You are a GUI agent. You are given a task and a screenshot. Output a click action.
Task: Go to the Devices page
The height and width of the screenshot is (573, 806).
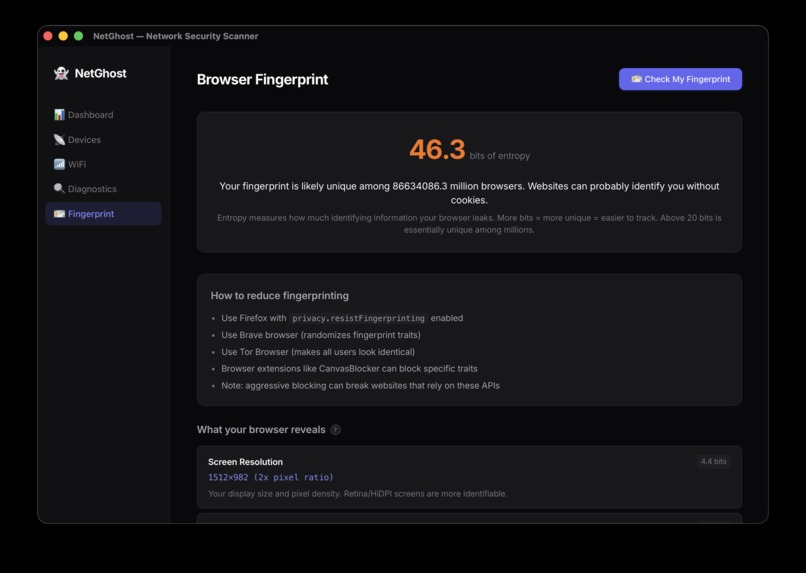point(103,139)
